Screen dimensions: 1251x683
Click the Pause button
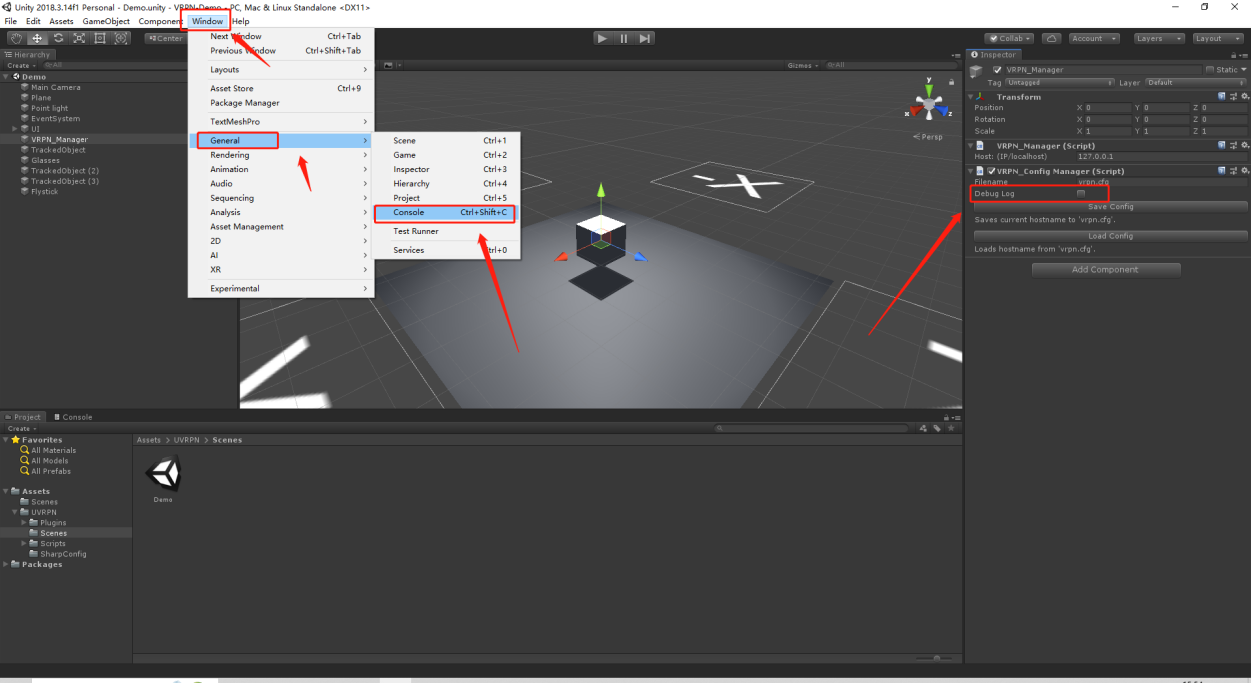point(624,38)
